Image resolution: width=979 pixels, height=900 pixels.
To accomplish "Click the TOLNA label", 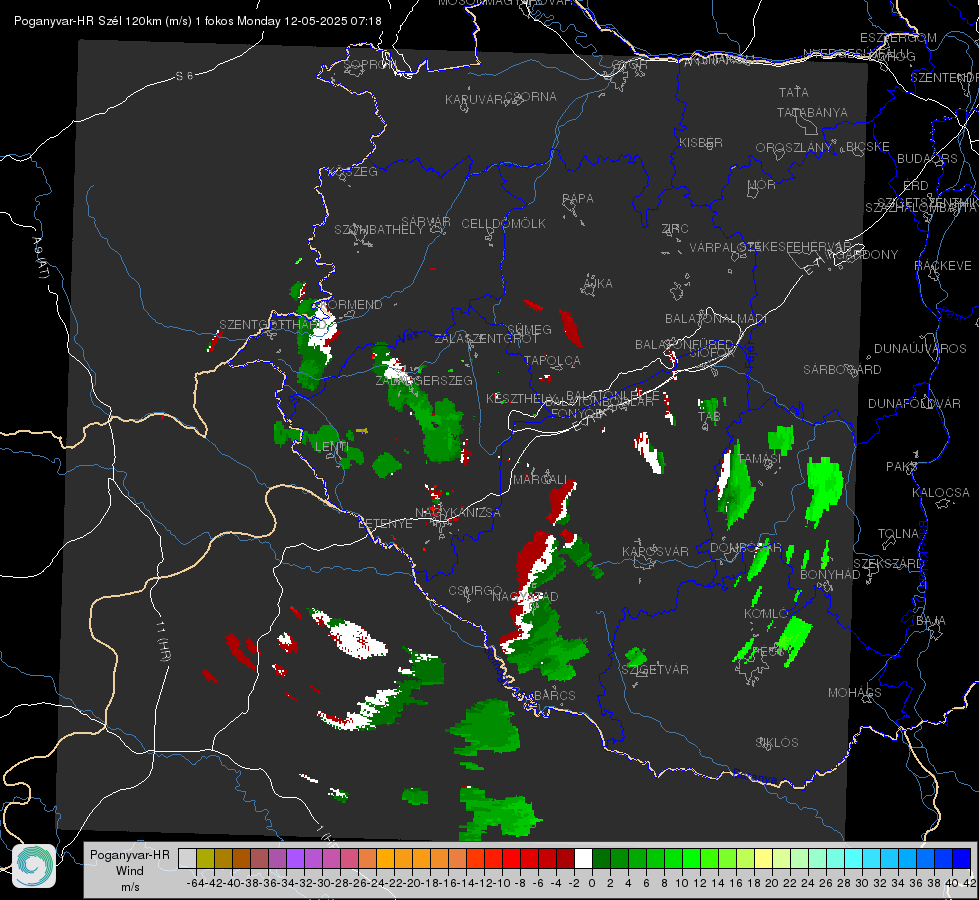I will click(x=898, y=534).
